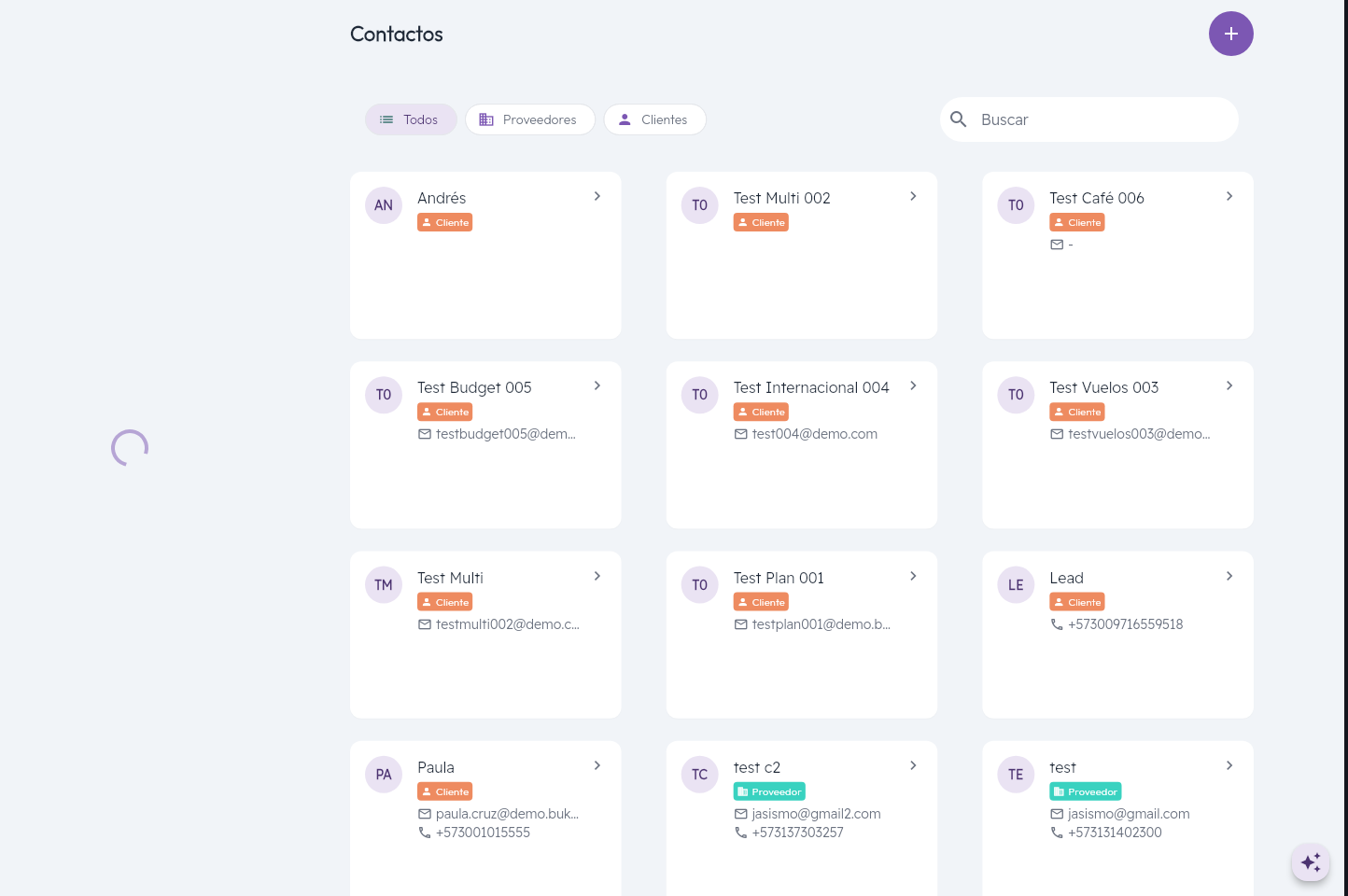Click the envelope icon on test c2 card
Screen dimensions: 1348x896
(x=741, y=814)
